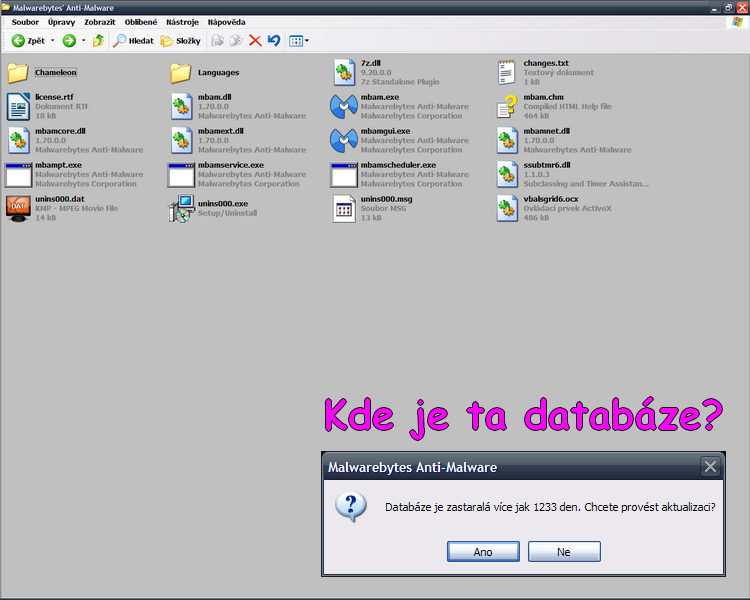The height and width of the screenshot is (600, 750).
Task: Open the Back history dropdown arrow
Action: point(53,41)
